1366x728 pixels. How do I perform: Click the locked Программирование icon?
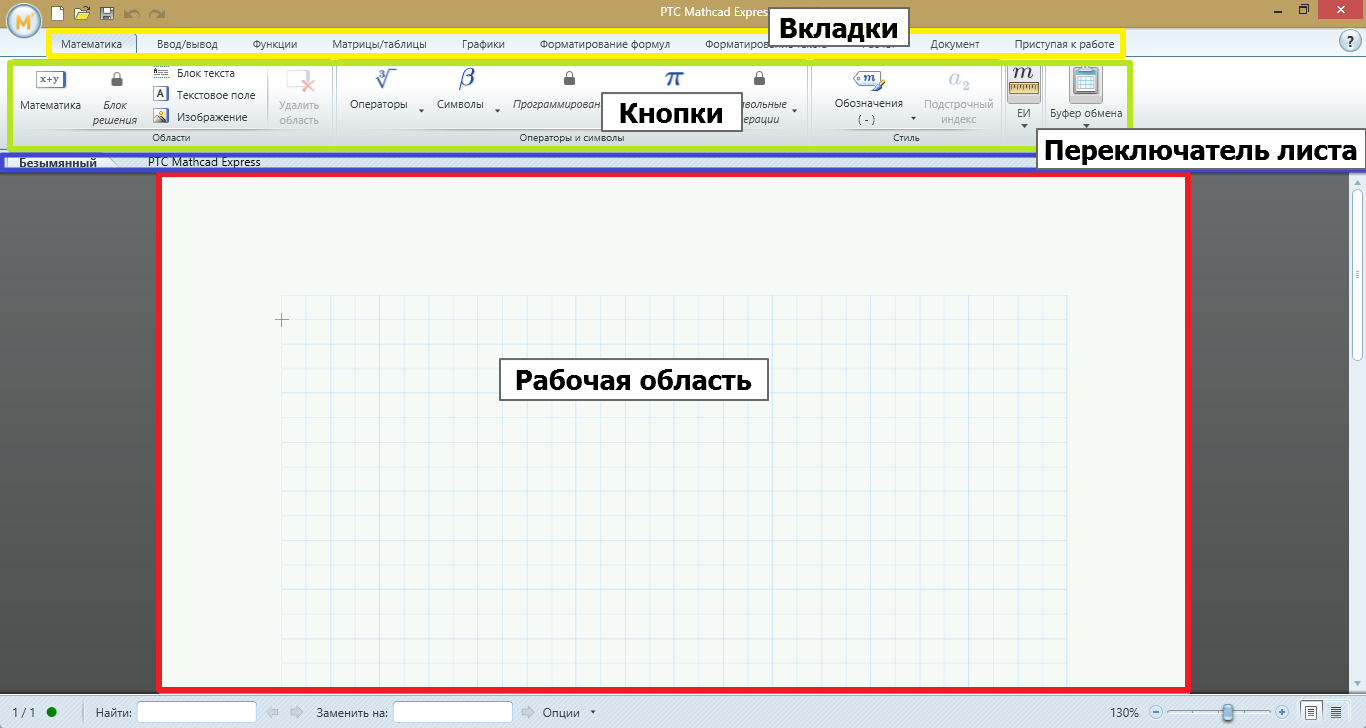569,78
